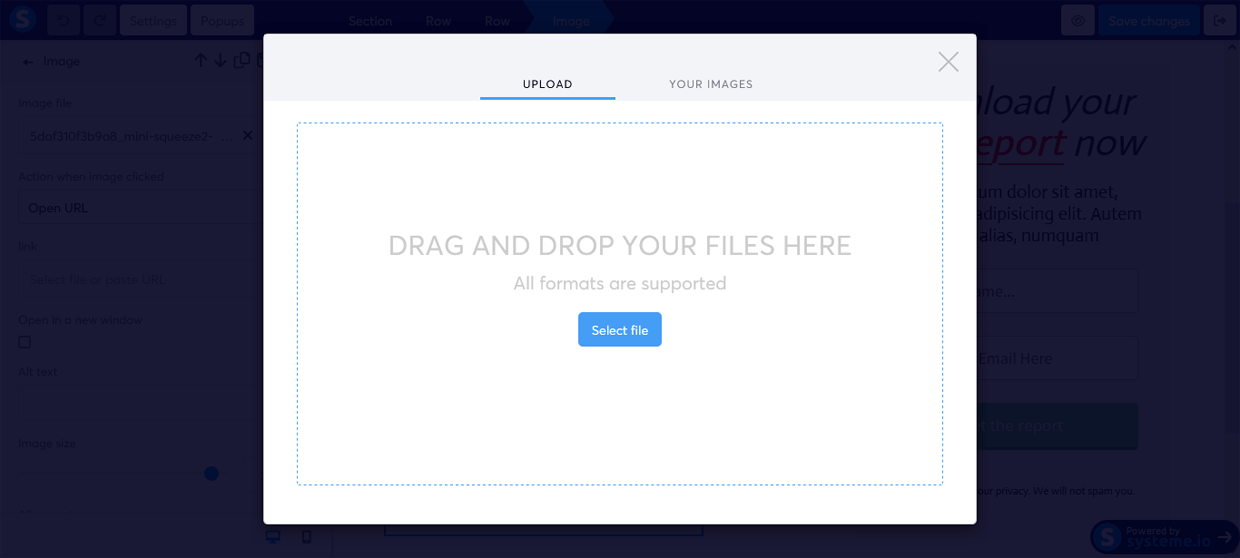Screen dimensions: 1240x558
Task: Switch to the Your Images tab
Action: point(710,84)
